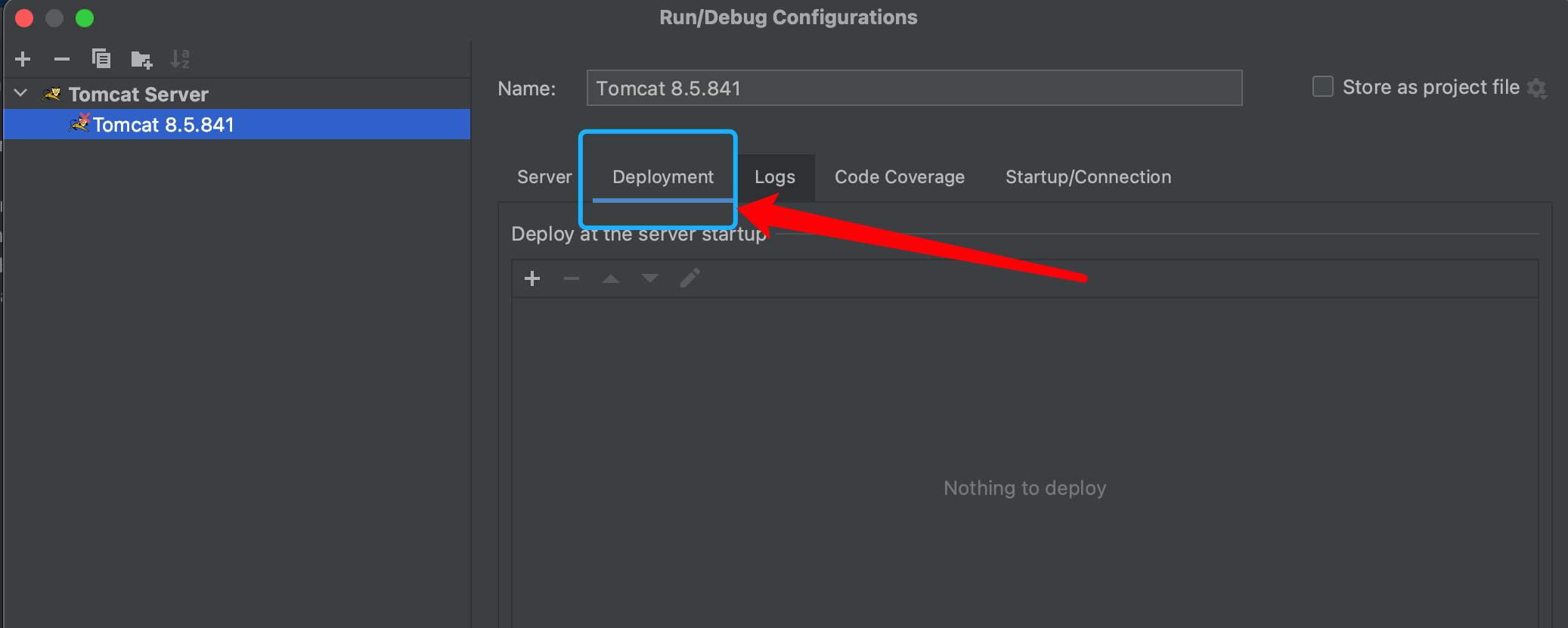Move the deployment item up
The image size is (1568, 628).
coord(611,278)
